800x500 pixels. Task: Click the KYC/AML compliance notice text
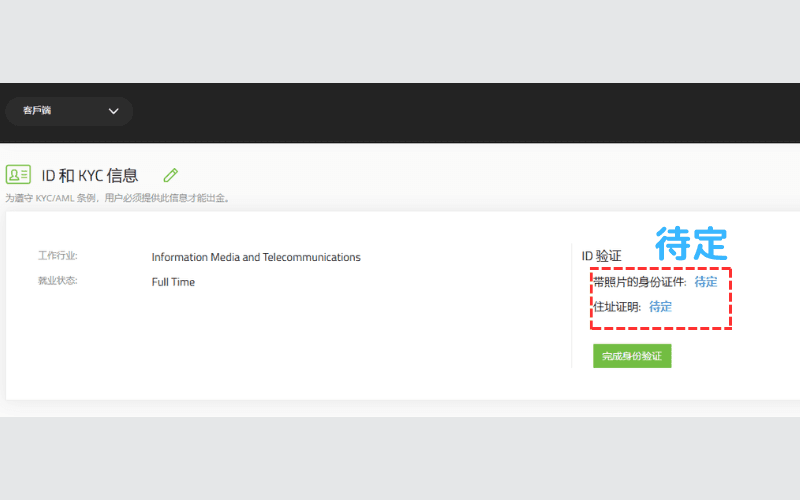coord(118,198)
